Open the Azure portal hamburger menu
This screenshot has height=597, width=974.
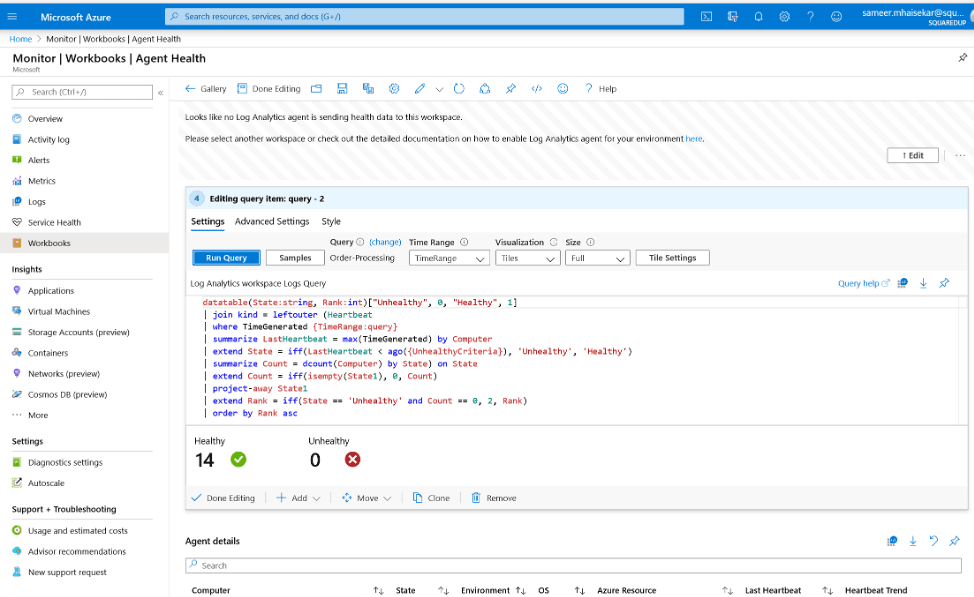pyautogui.click(x=12, y=17)
